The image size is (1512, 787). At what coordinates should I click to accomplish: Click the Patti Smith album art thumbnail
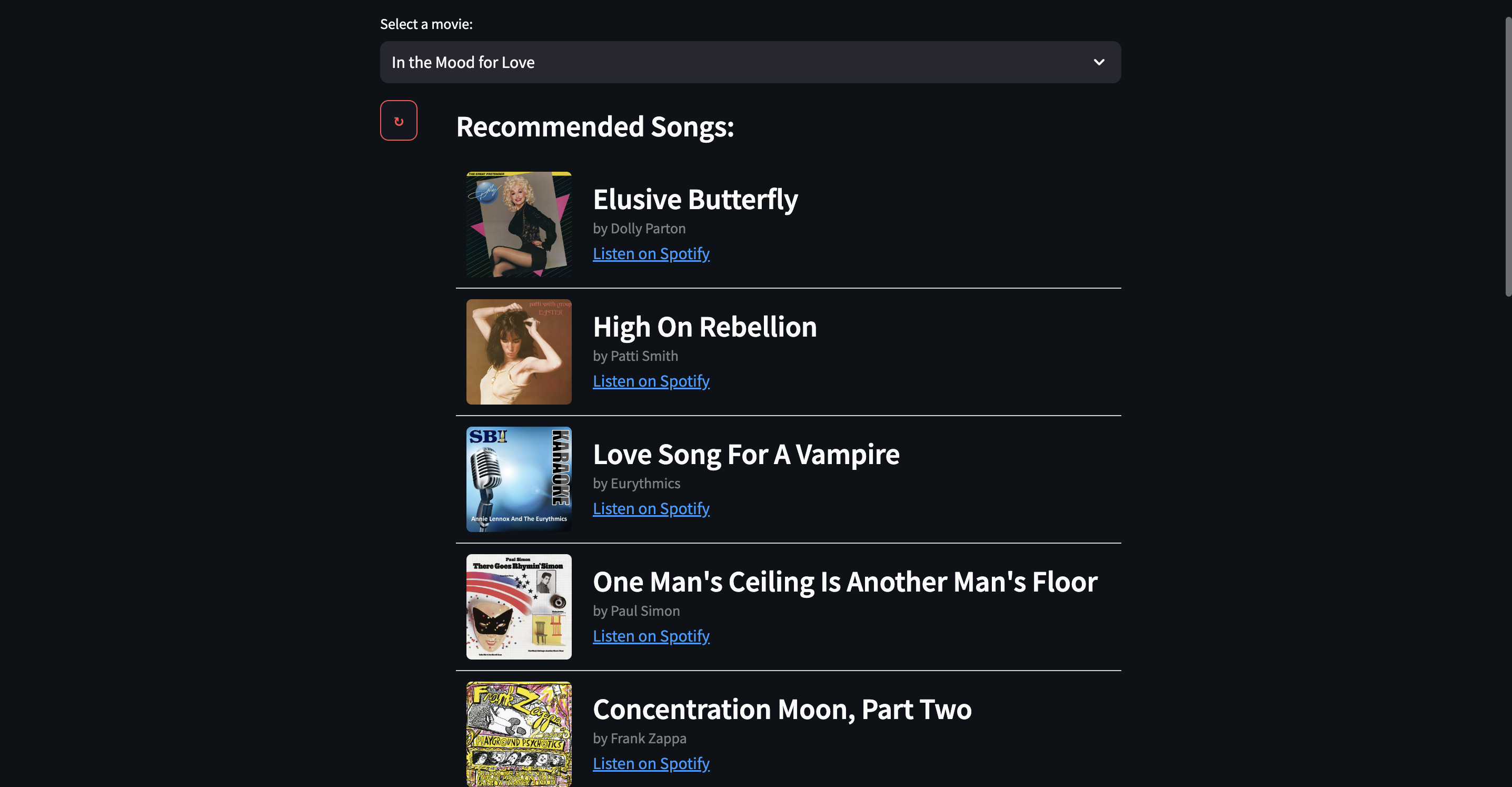click(518, 351)
